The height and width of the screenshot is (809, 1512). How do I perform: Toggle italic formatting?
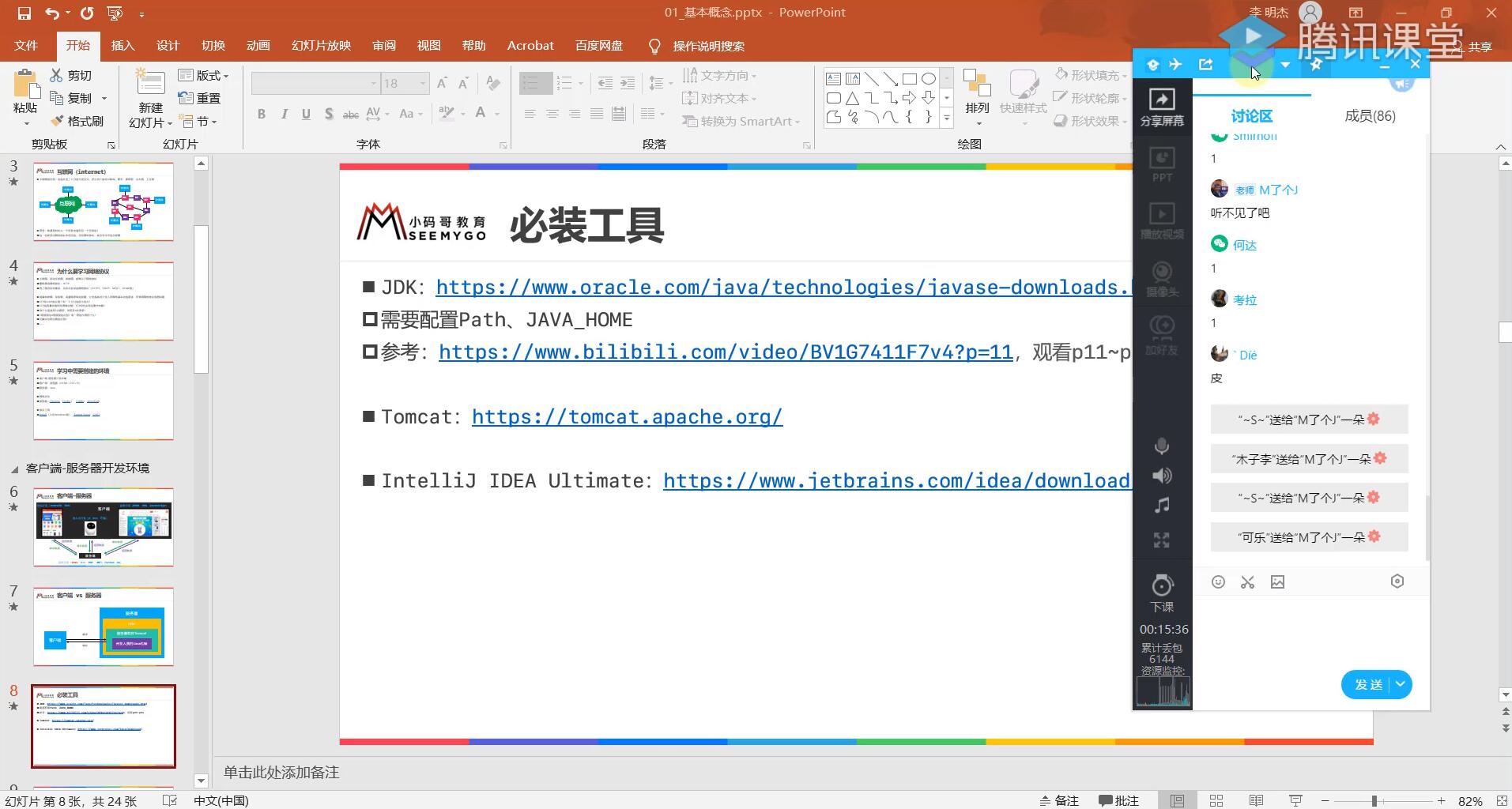click(x=284, y=115)
